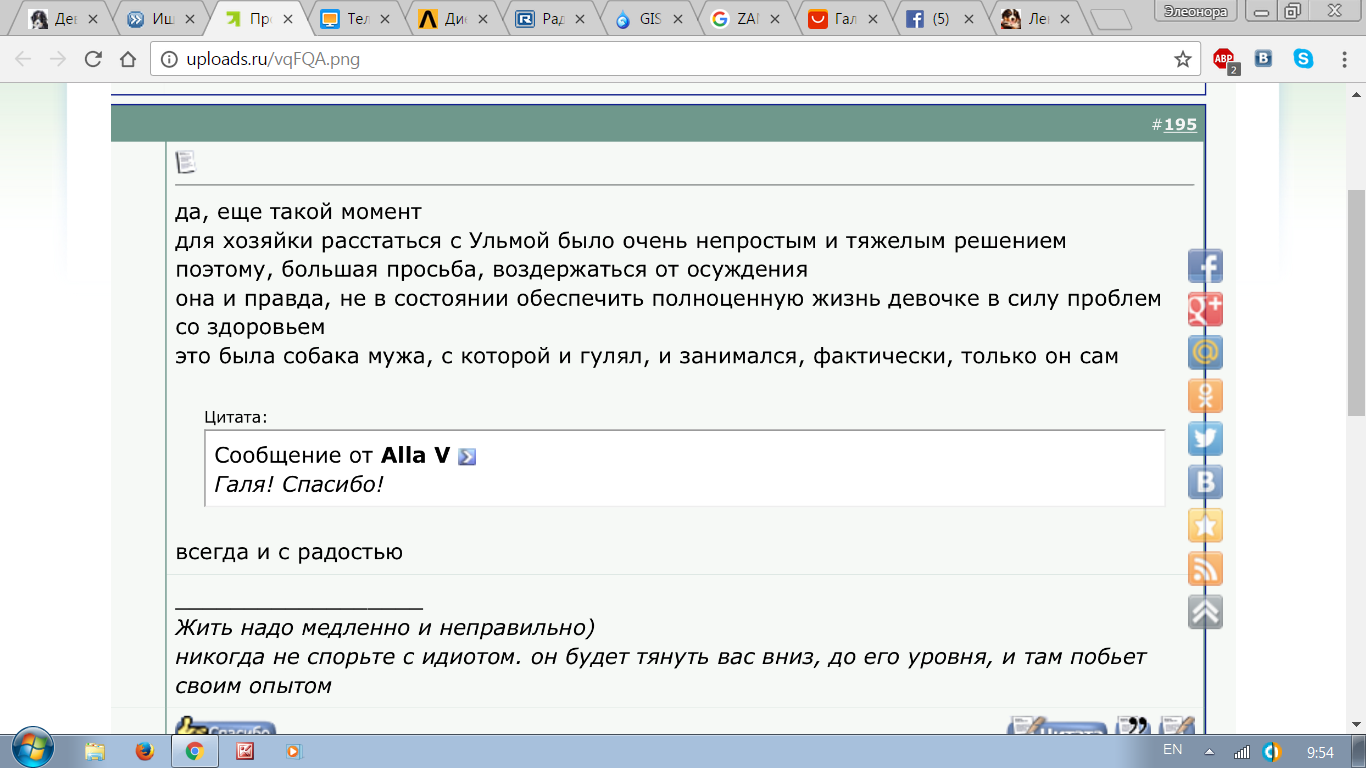The height and width of the screenshot is (768, 1366).
Task: Open Firefox from the taskbar
Action: 143,751
